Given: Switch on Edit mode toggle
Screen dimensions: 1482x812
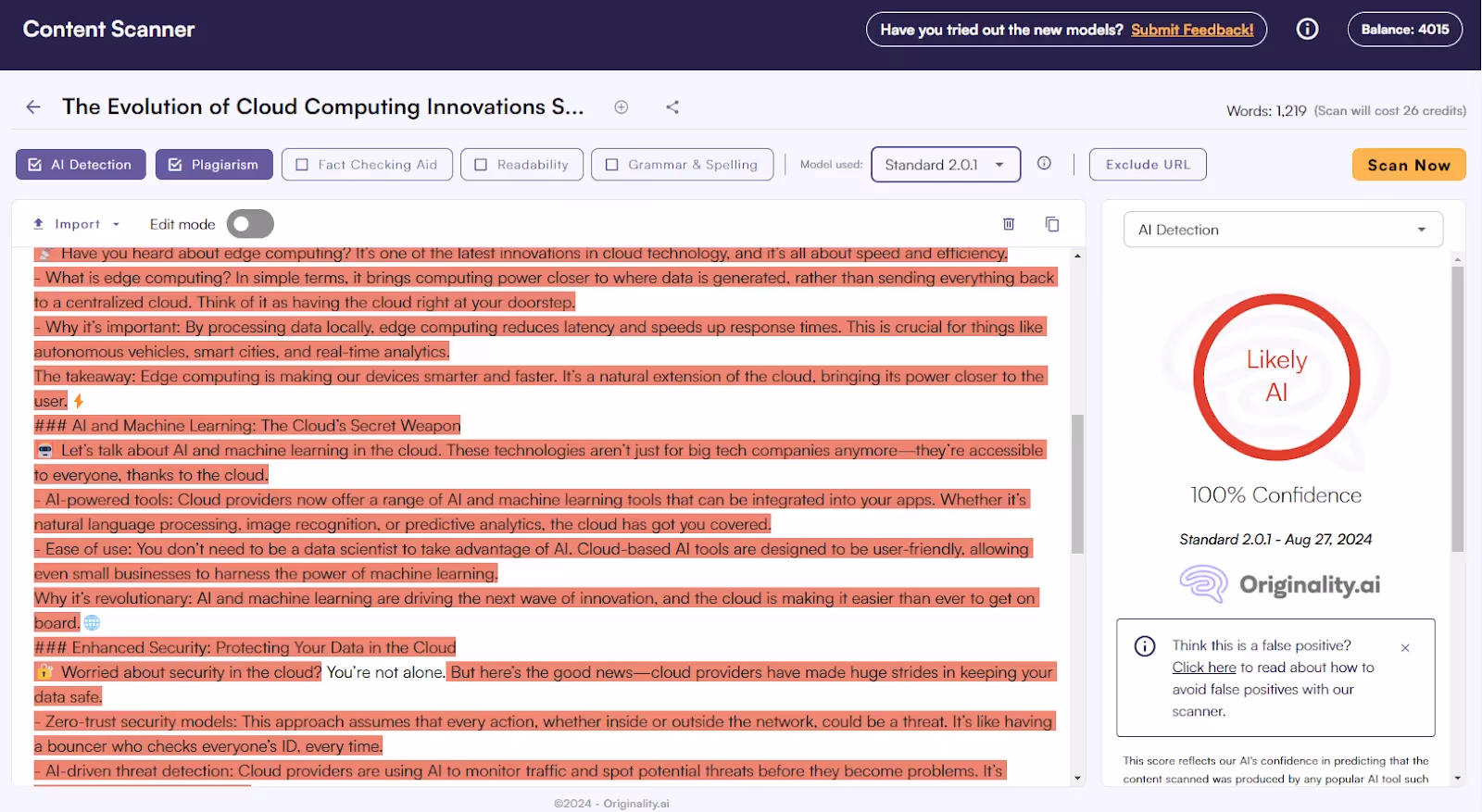Looking at the screenshot, I should click(x=250, y=224).
